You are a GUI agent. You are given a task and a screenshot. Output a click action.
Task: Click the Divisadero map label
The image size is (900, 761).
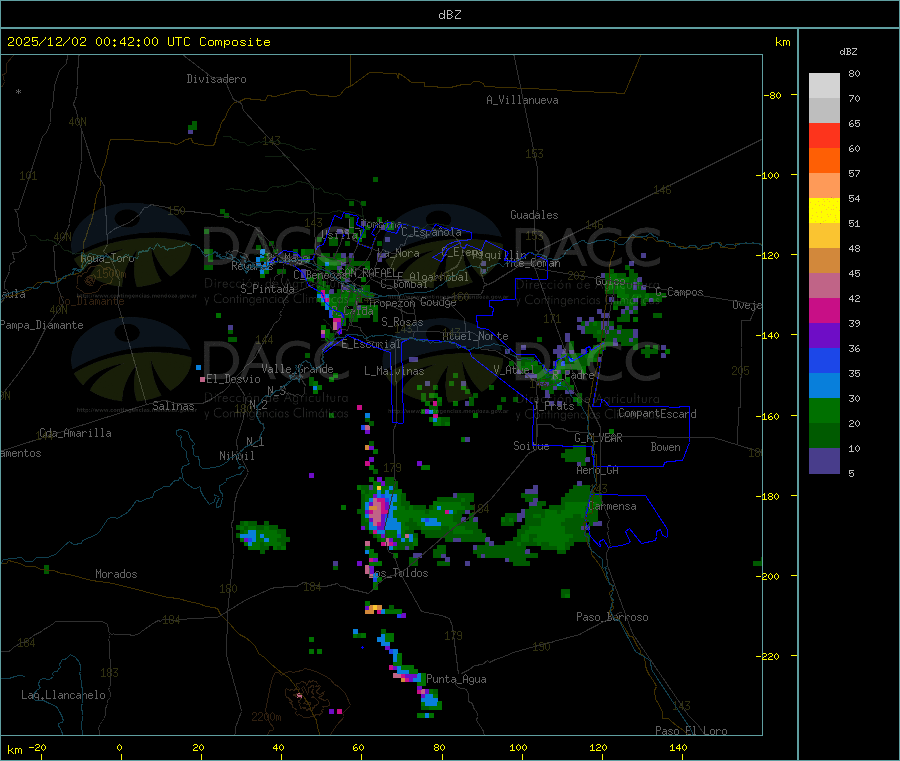216,79
